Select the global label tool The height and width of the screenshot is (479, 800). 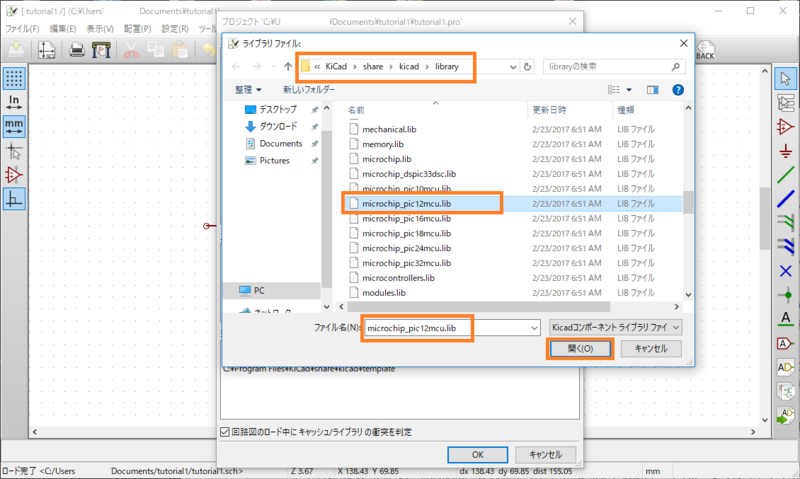coord(785,343)
